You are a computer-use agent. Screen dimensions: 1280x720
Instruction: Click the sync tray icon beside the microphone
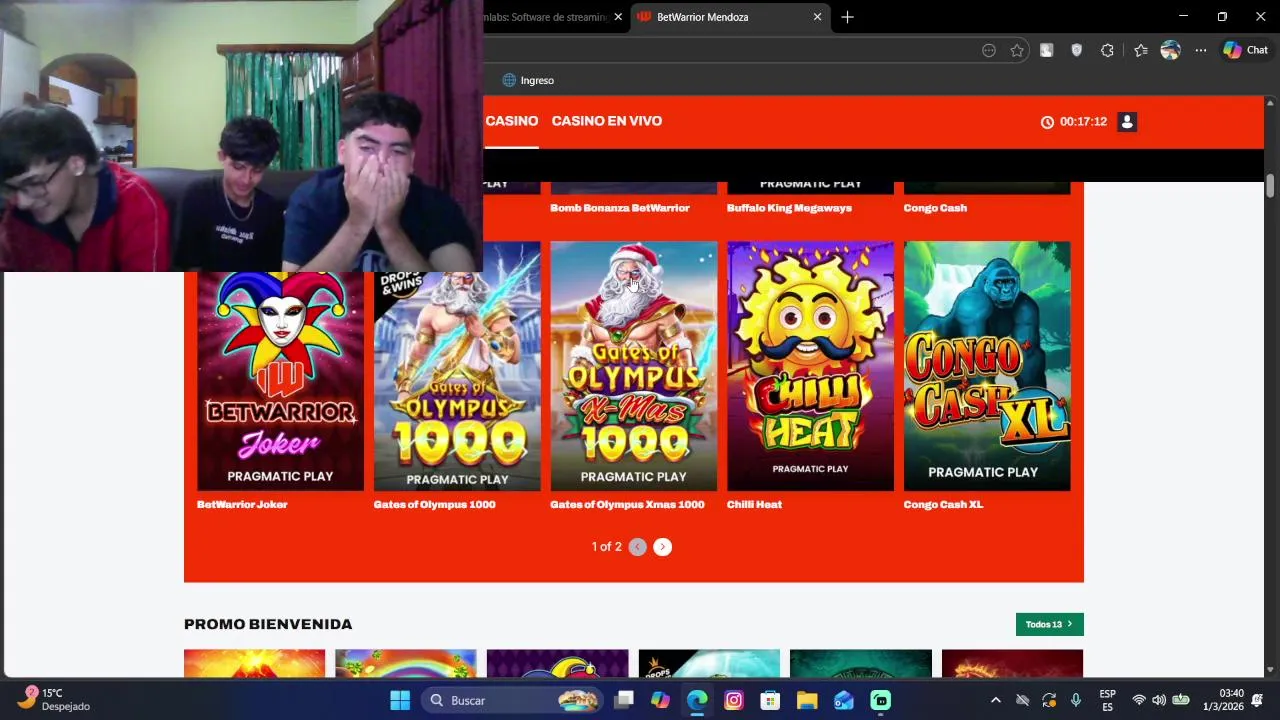(x=1049, y=701)
